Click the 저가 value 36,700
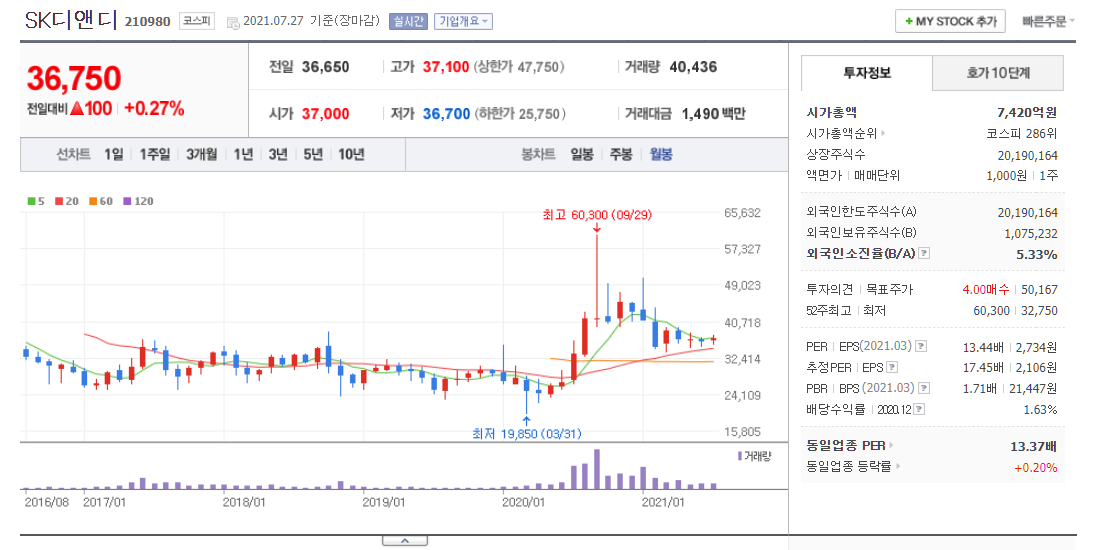The width and height of the screenshot is (1102, 550). point(446,114)
